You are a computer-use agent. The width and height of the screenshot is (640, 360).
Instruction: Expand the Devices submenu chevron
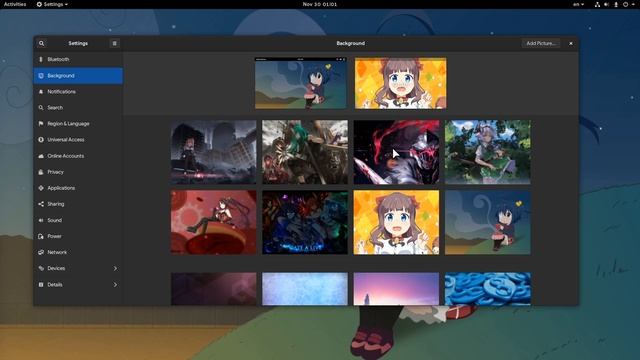(115, 268)
